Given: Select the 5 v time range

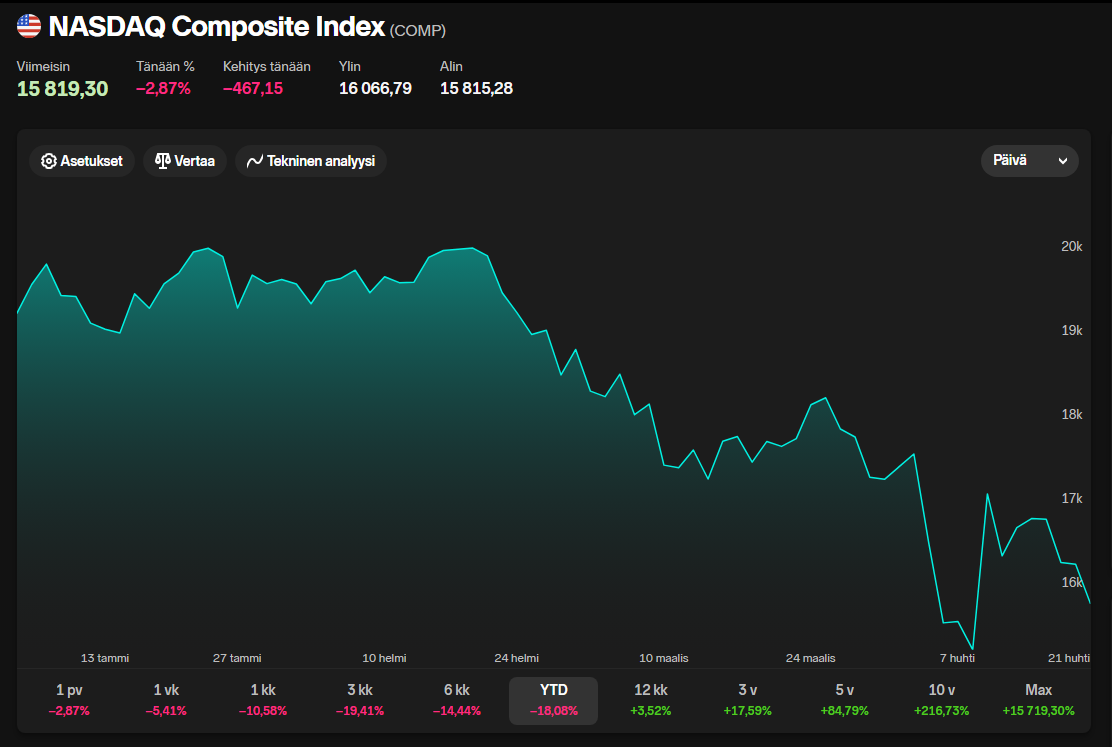Looking at the screenshot, I should pos(844,700).
